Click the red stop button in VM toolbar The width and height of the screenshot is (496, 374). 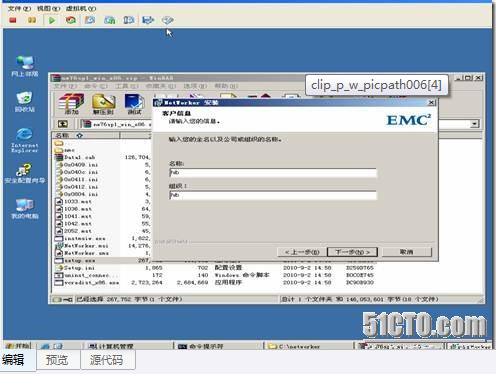(13, 21)
